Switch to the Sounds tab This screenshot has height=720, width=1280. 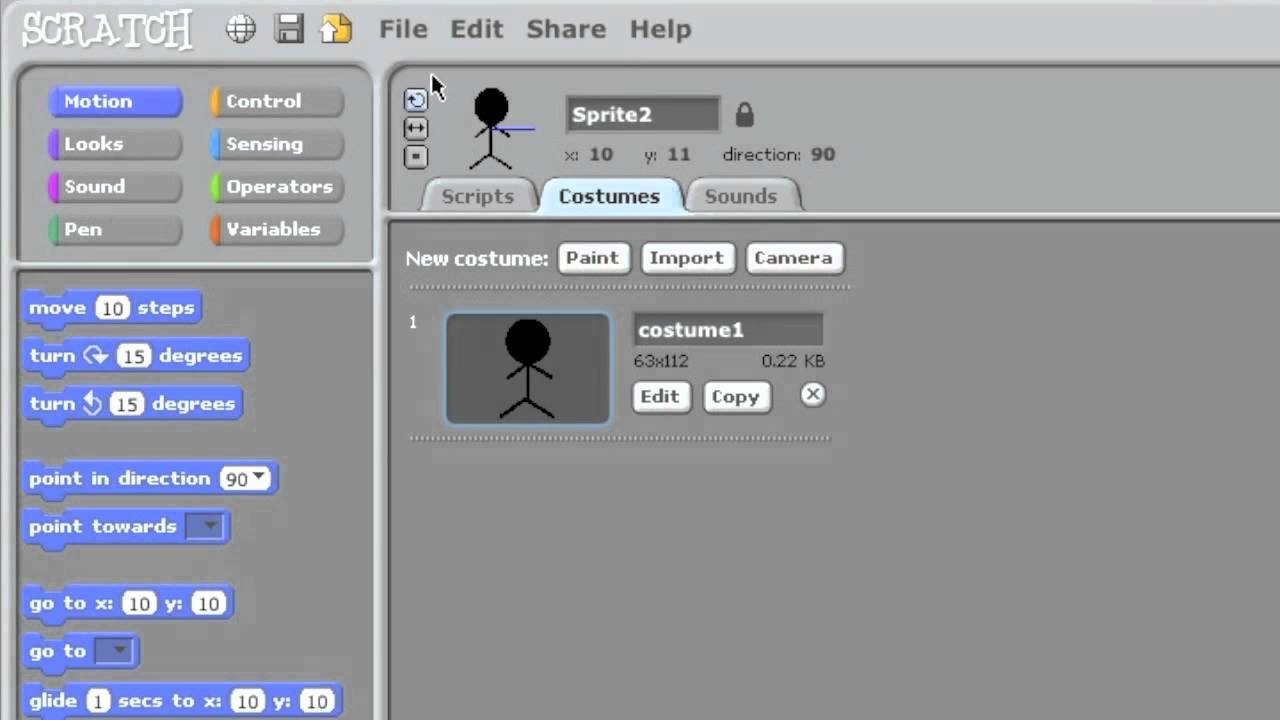click(x=741, y=196)
